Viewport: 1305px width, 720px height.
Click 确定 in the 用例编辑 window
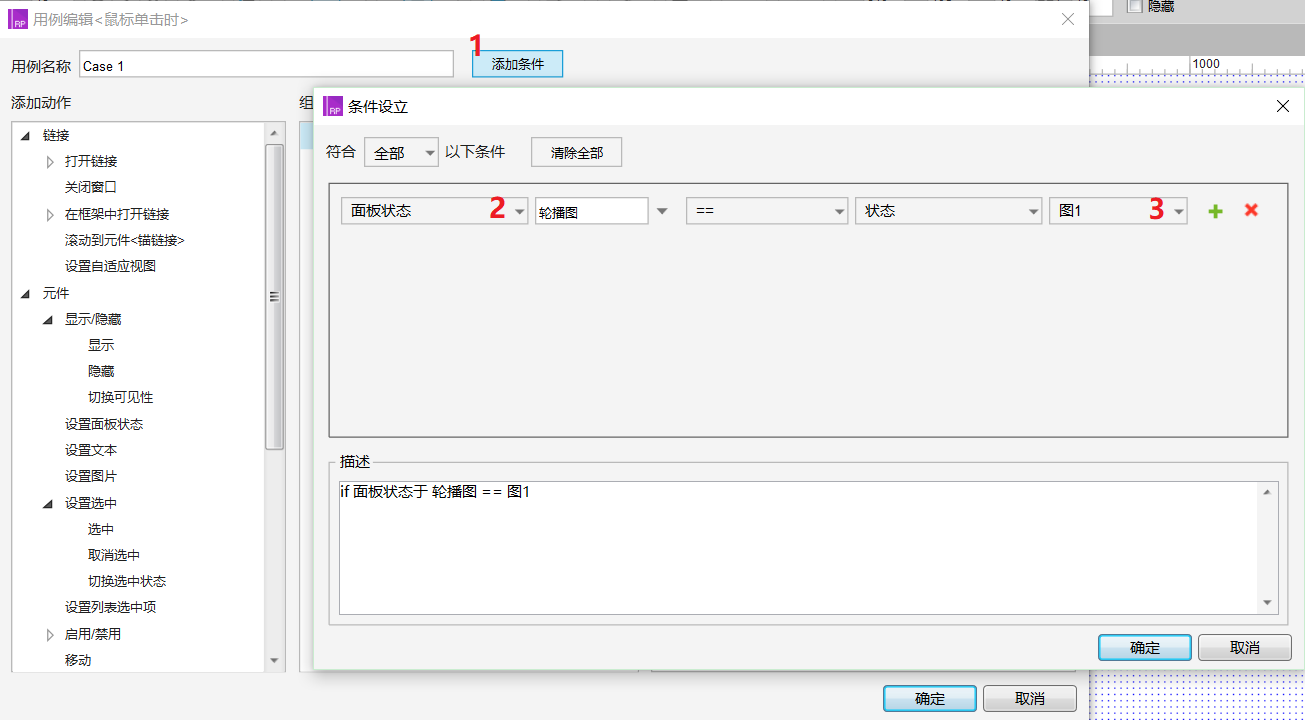click(930, 698)
